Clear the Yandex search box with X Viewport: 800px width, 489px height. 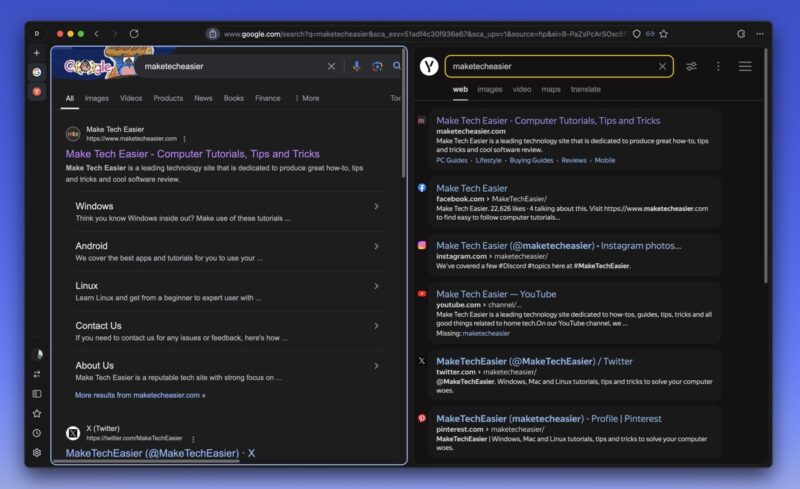point(662,66)
